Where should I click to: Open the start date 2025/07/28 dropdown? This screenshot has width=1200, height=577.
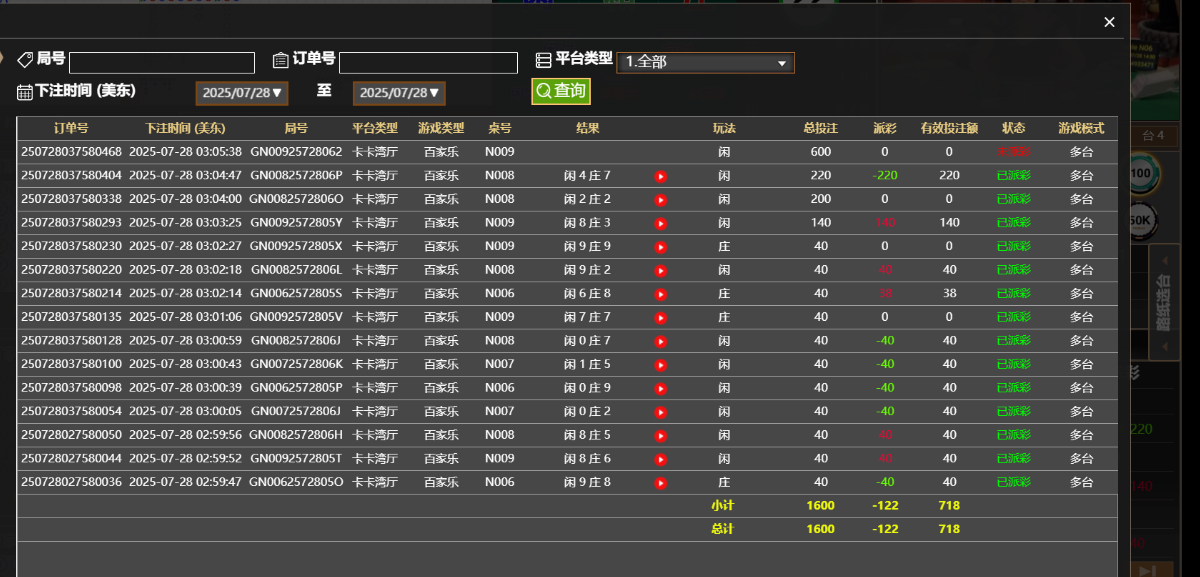pyautogui.click(x=241, y=91)
